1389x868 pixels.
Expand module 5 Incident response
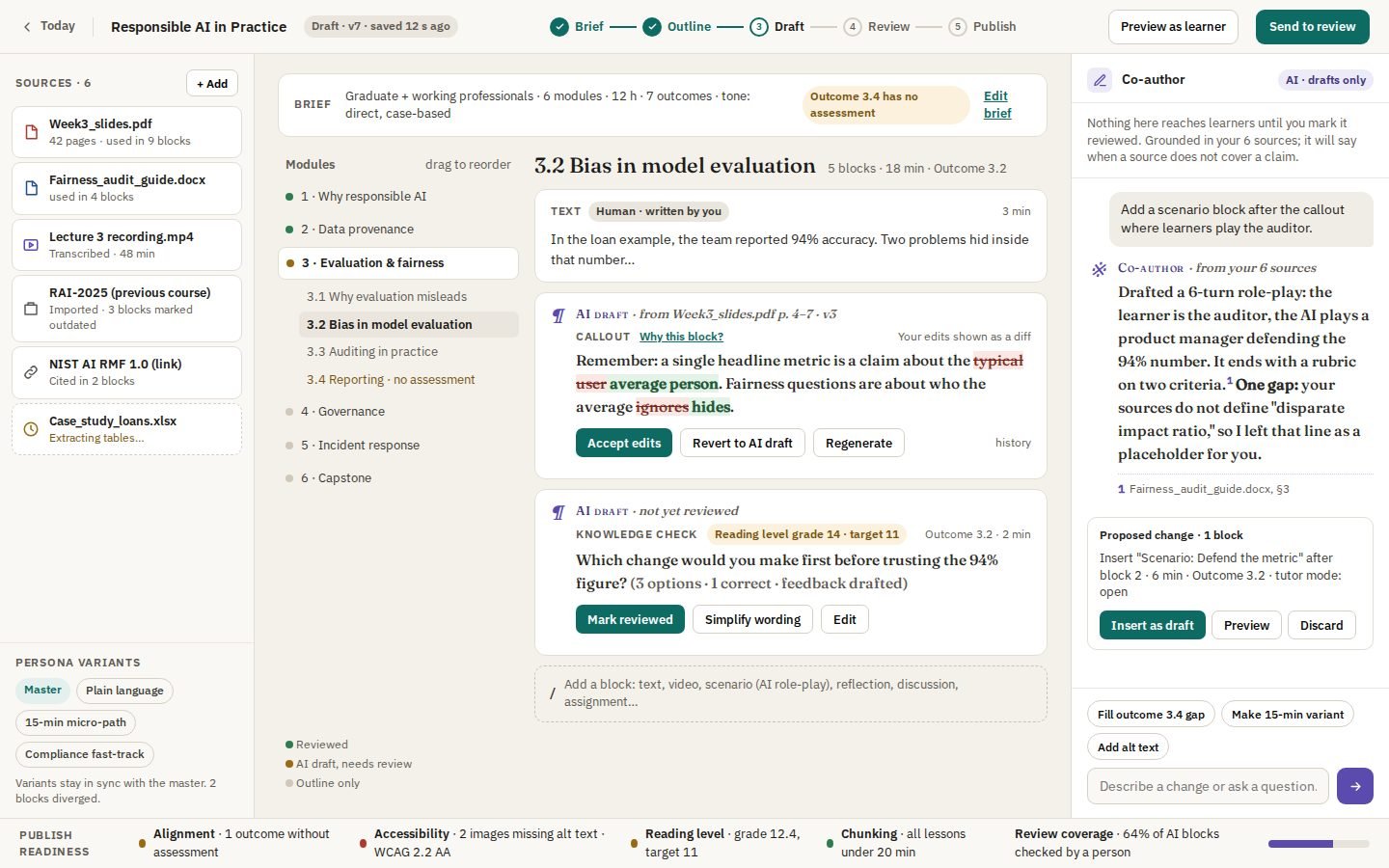360,446
